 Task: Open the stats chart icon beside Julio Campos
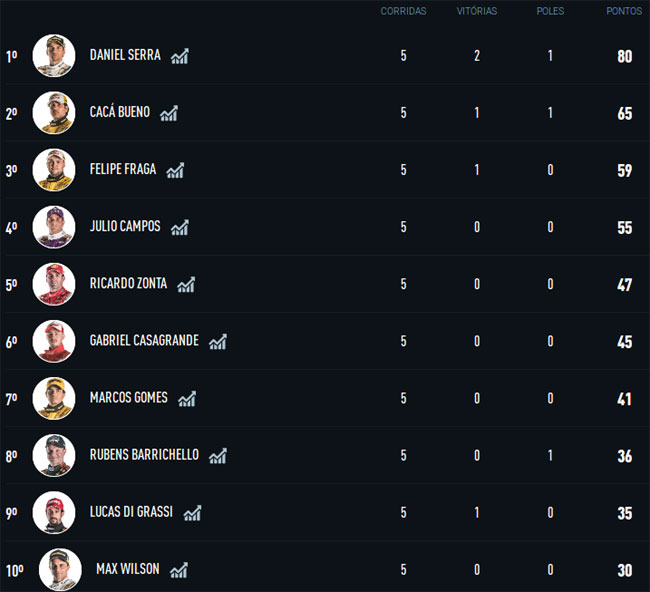tap(180, 228)
